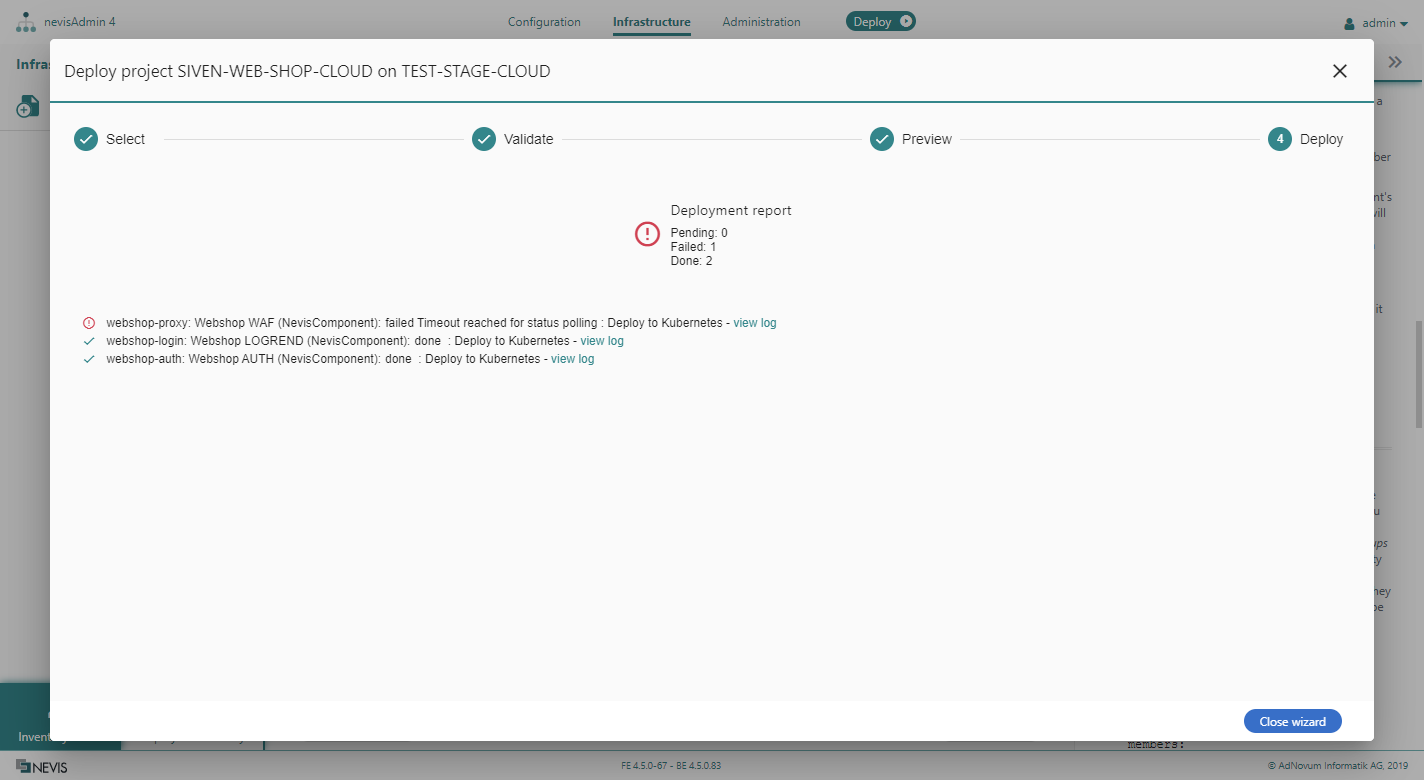Viewport: 1424px width, 780px height.
Task: Switch to the Administration tab
Action: 761,22
